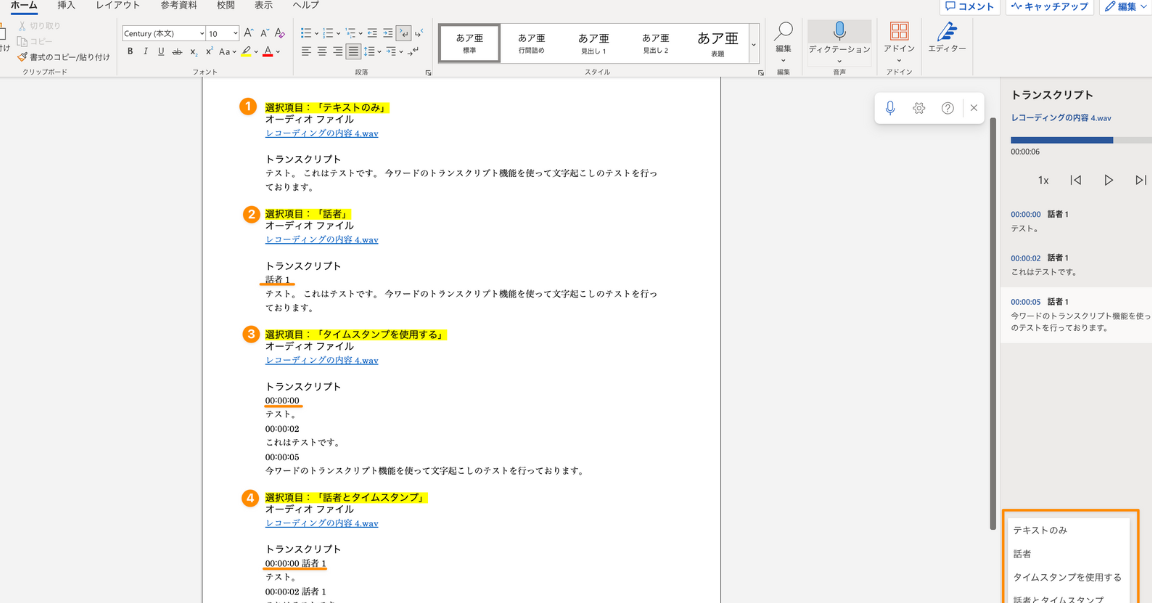Viewport: 1152px width, 603px height.
Task: Switch to the Home (ホーム) tab
Action: pyautogui.click(x=24, y=5)
